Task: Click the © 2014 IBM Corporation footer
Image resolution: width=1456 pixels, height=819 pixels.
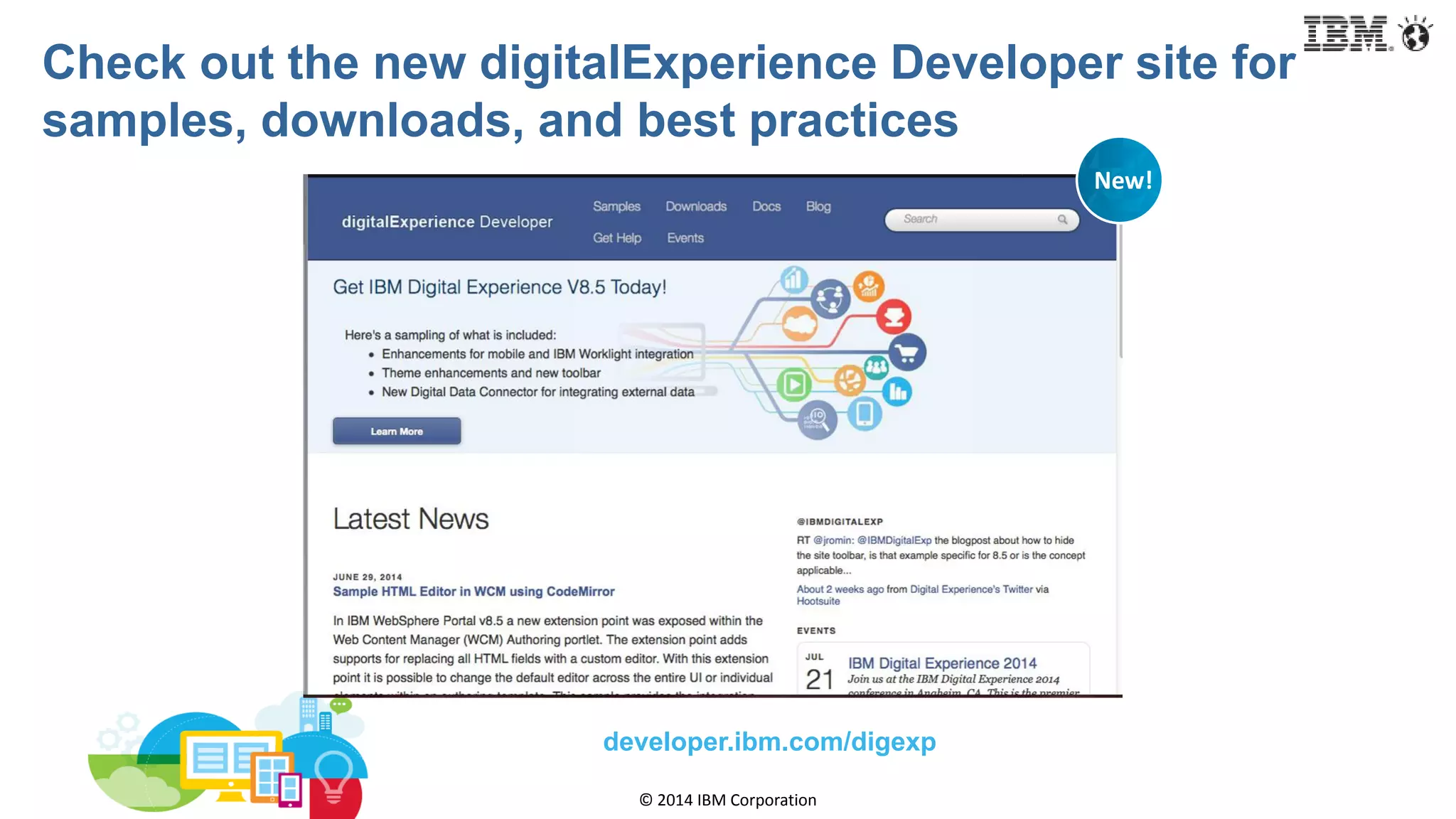Action: click(x=728, y=801)
